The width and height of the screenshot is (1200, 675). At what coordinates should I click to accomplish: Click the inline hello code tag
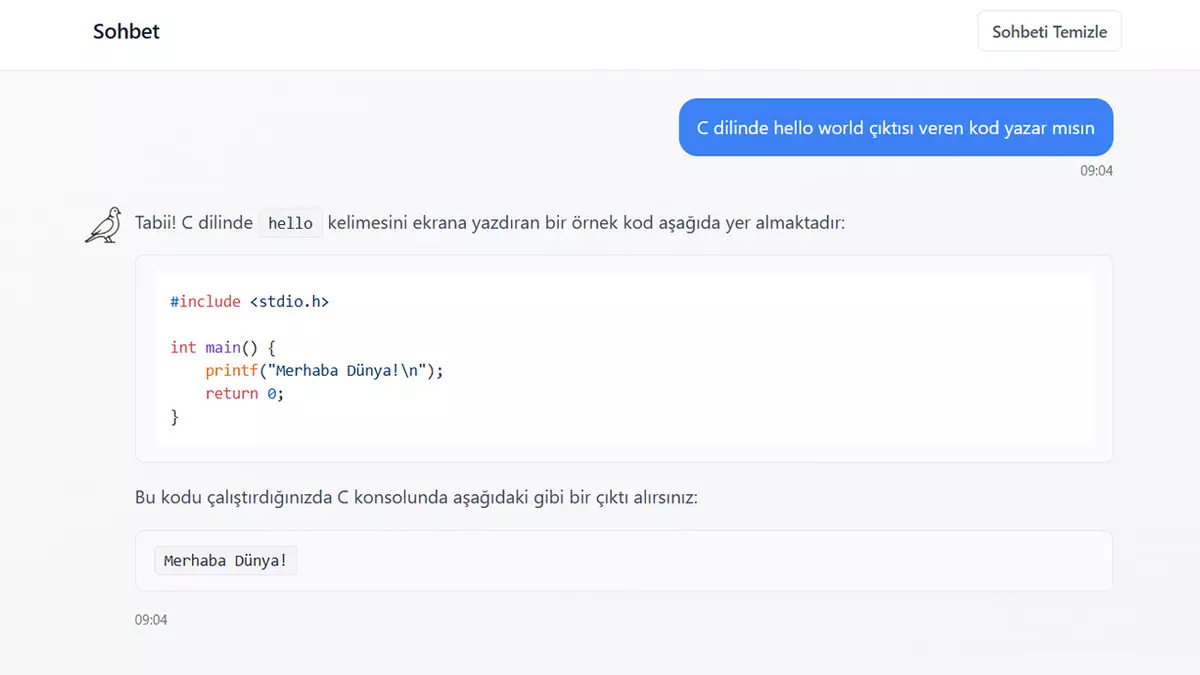tap(290, 223)
